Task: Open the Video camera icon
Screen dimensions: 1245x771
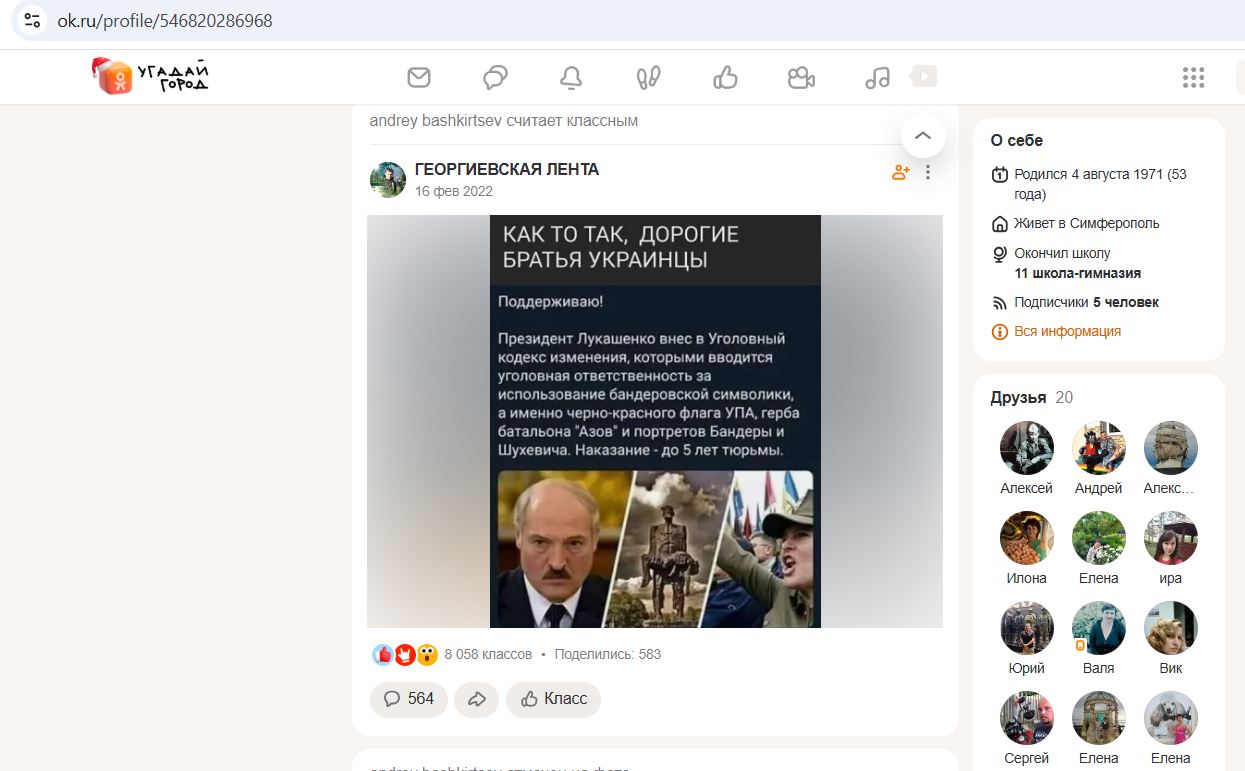Action: coord(801,77)
